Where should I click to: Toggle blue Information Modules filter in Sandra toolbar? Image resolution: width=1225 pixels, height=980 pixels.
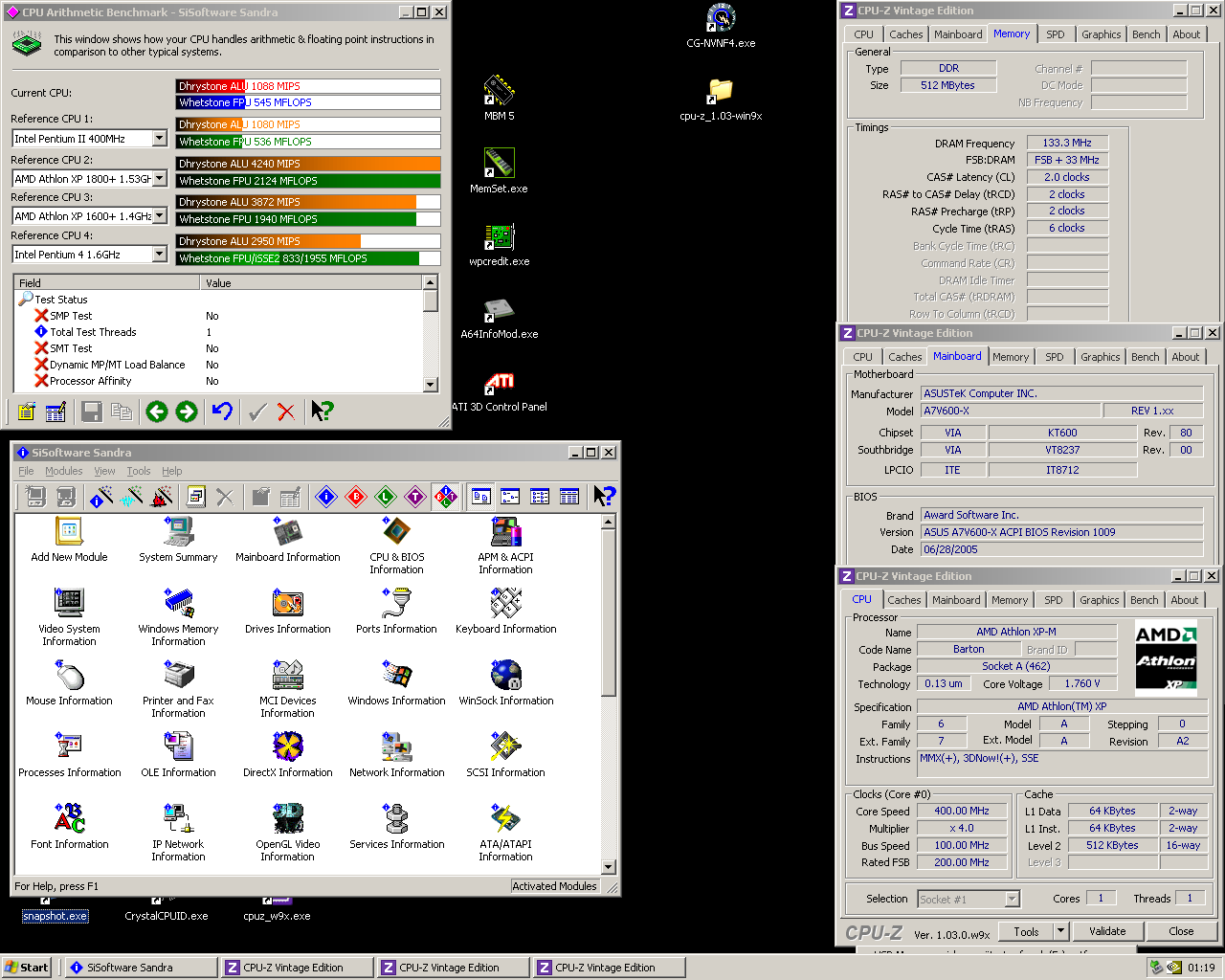click(x=326, y=496)
